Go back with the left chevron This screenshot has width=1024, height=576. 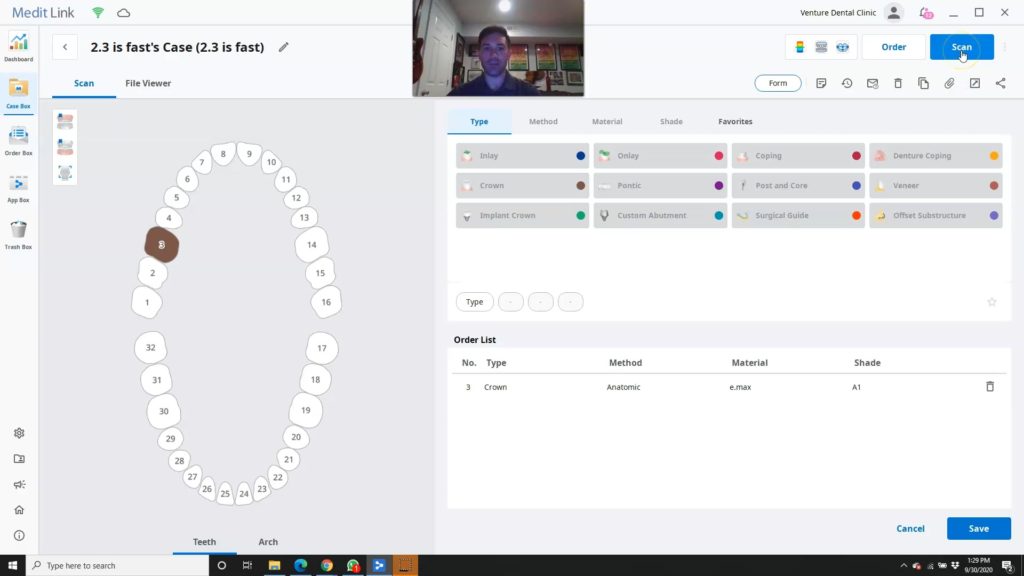[65, 47]
